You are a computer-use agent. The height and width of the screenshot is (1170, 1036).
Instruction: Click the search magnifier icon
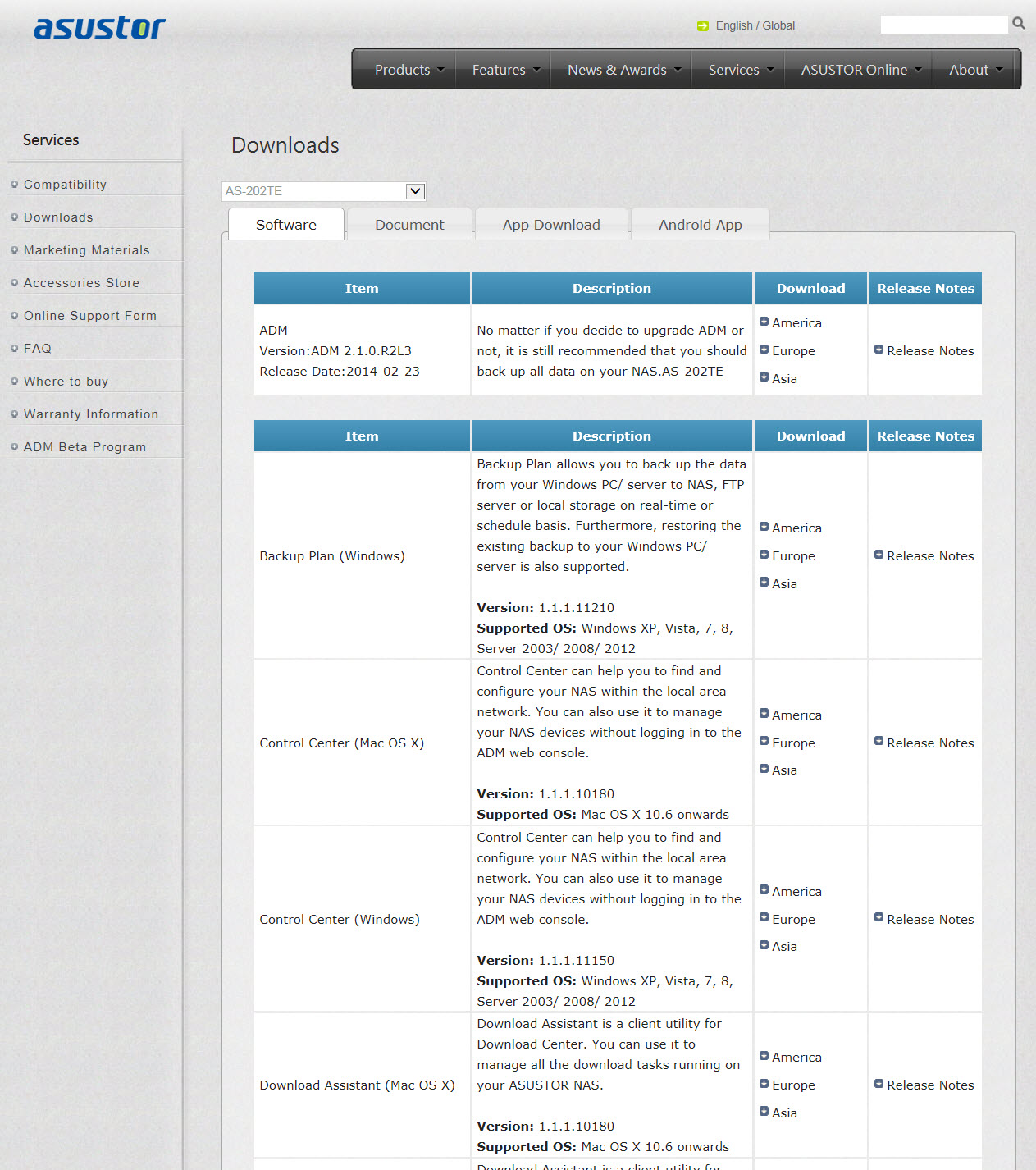1019,23
